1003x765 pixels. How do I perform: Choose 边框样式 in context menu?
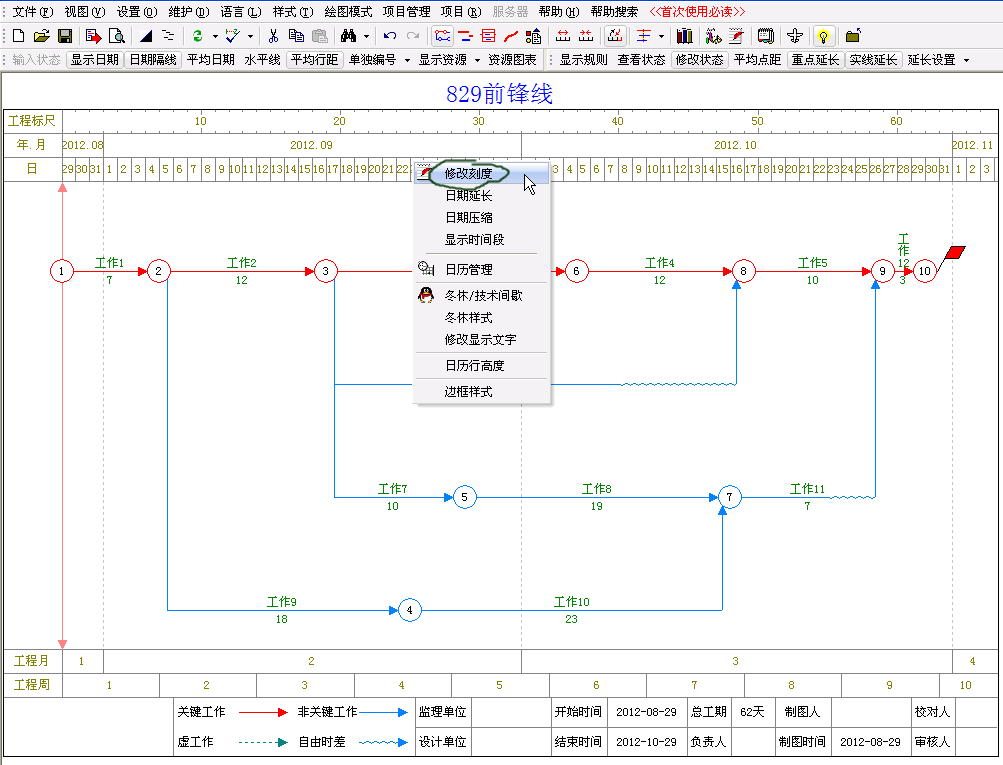pyautogui.click(x=481, y=391)
